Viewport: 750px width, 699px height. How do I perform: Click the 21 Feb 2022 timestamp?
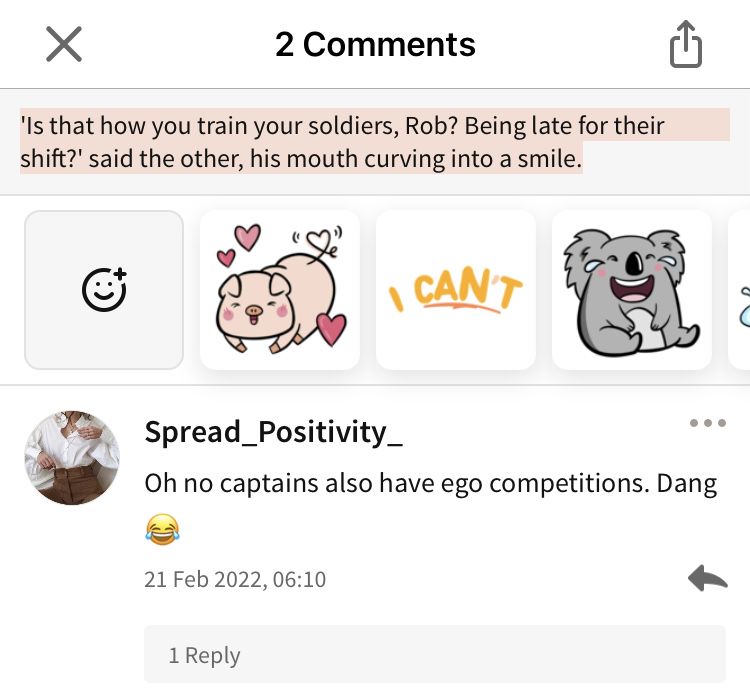235,579
